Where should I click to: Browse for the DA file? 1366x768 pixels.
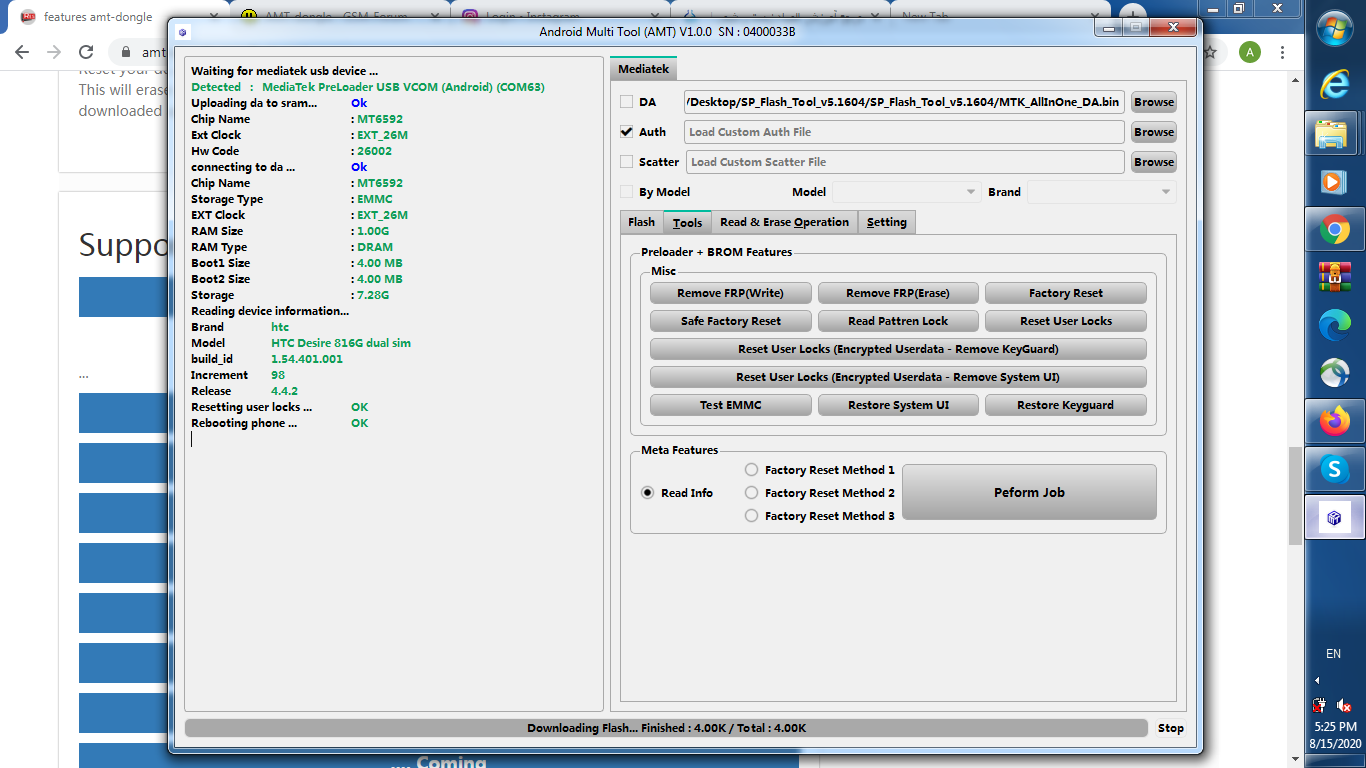pyautogui.click(x=1154, y=102)
